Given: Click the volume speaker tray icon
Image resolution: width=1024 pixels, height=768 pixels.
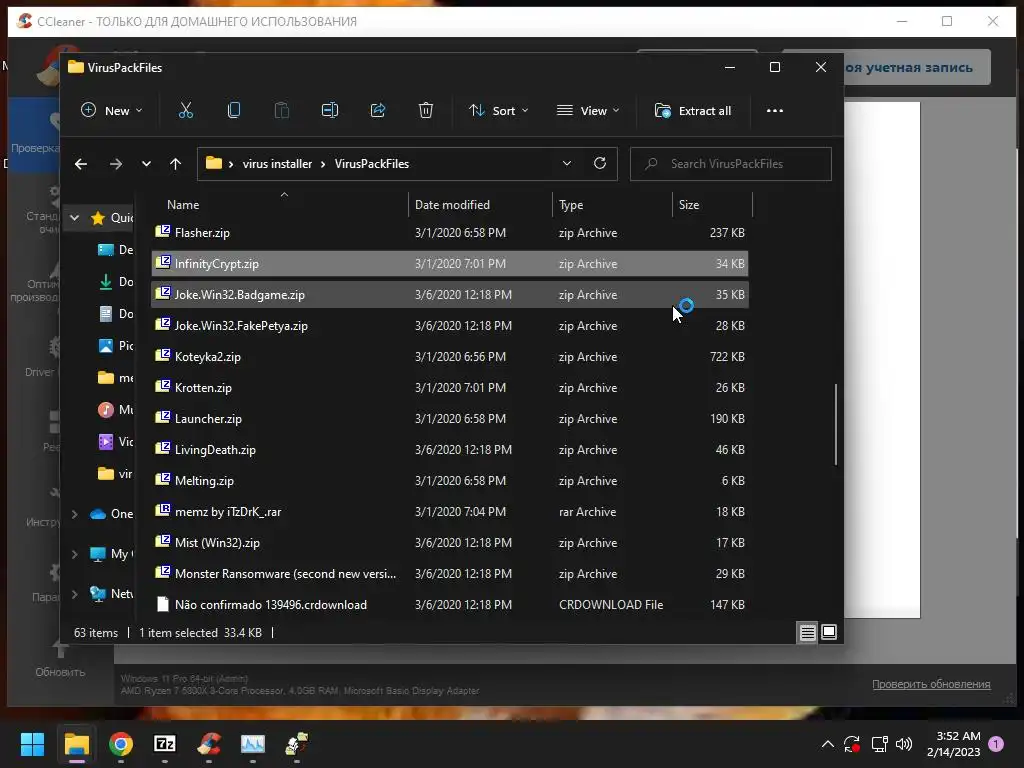Looking at the screenshot, I should [x=904, y=744].
